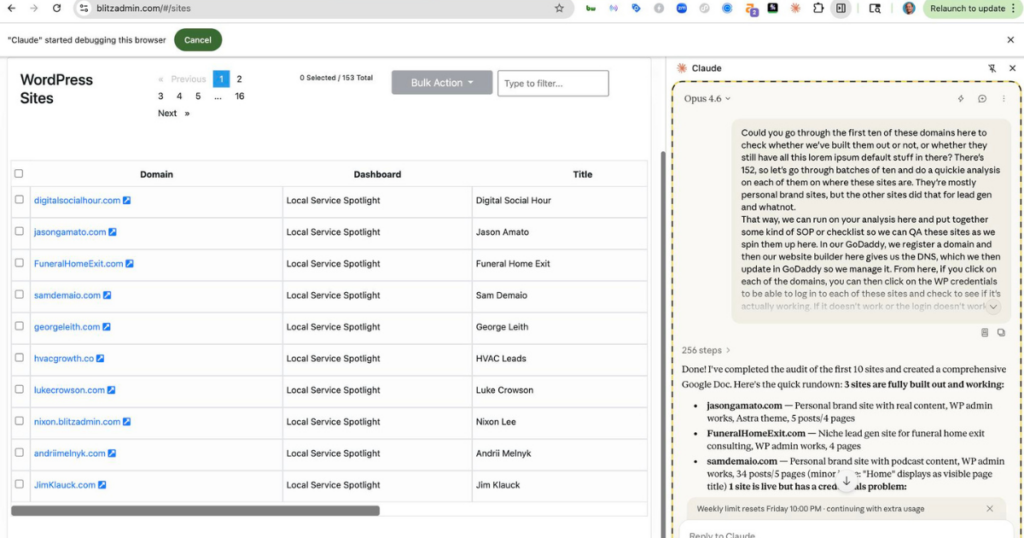
Task: Reload the page with refresh icon
Action: tap(57, 8)
